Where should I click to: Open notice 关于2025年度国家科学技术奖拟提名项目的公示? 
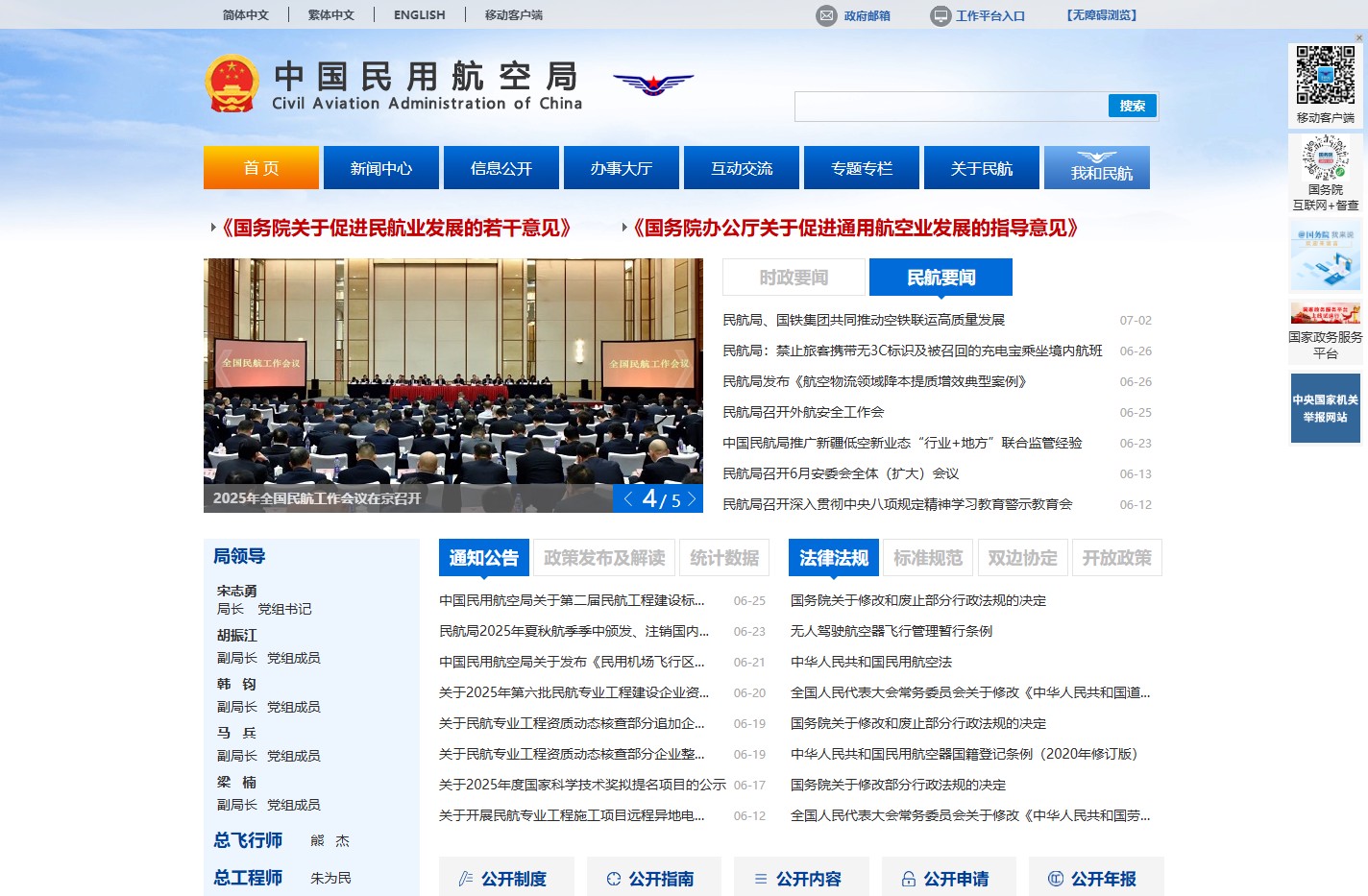[582, 785]
